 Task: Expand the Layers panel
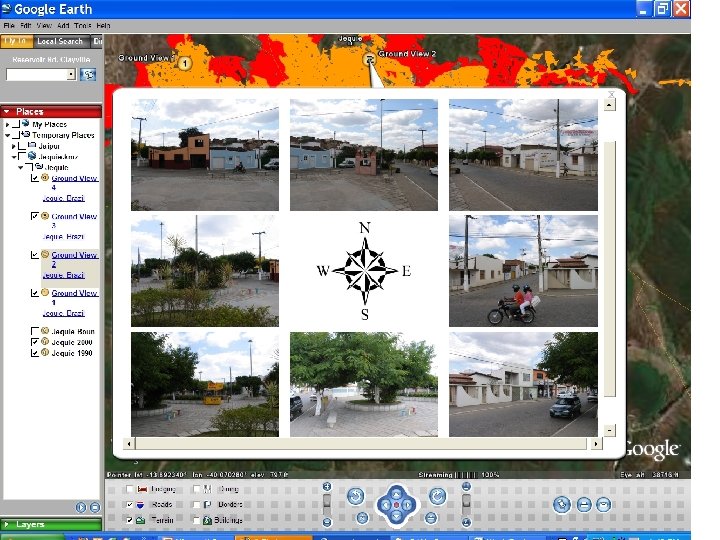[51, 524]
